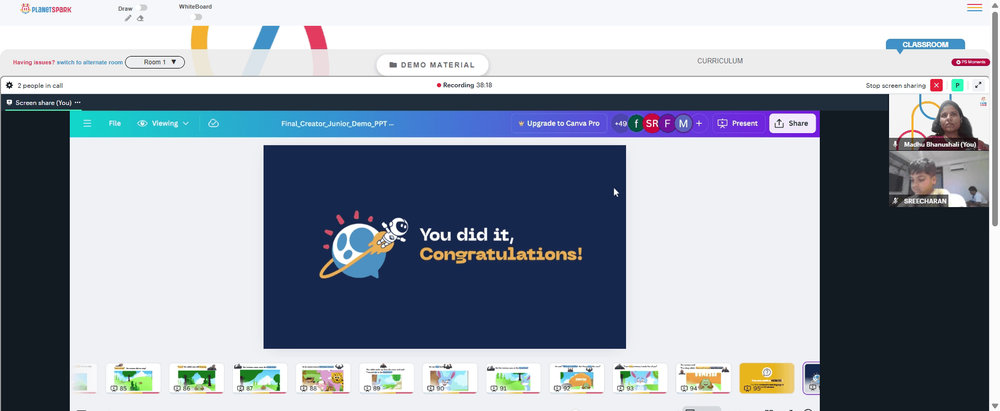This screenshot has width=1000, height=411.
Task: Select slide thumbnail 93
Action: point(640,378)
